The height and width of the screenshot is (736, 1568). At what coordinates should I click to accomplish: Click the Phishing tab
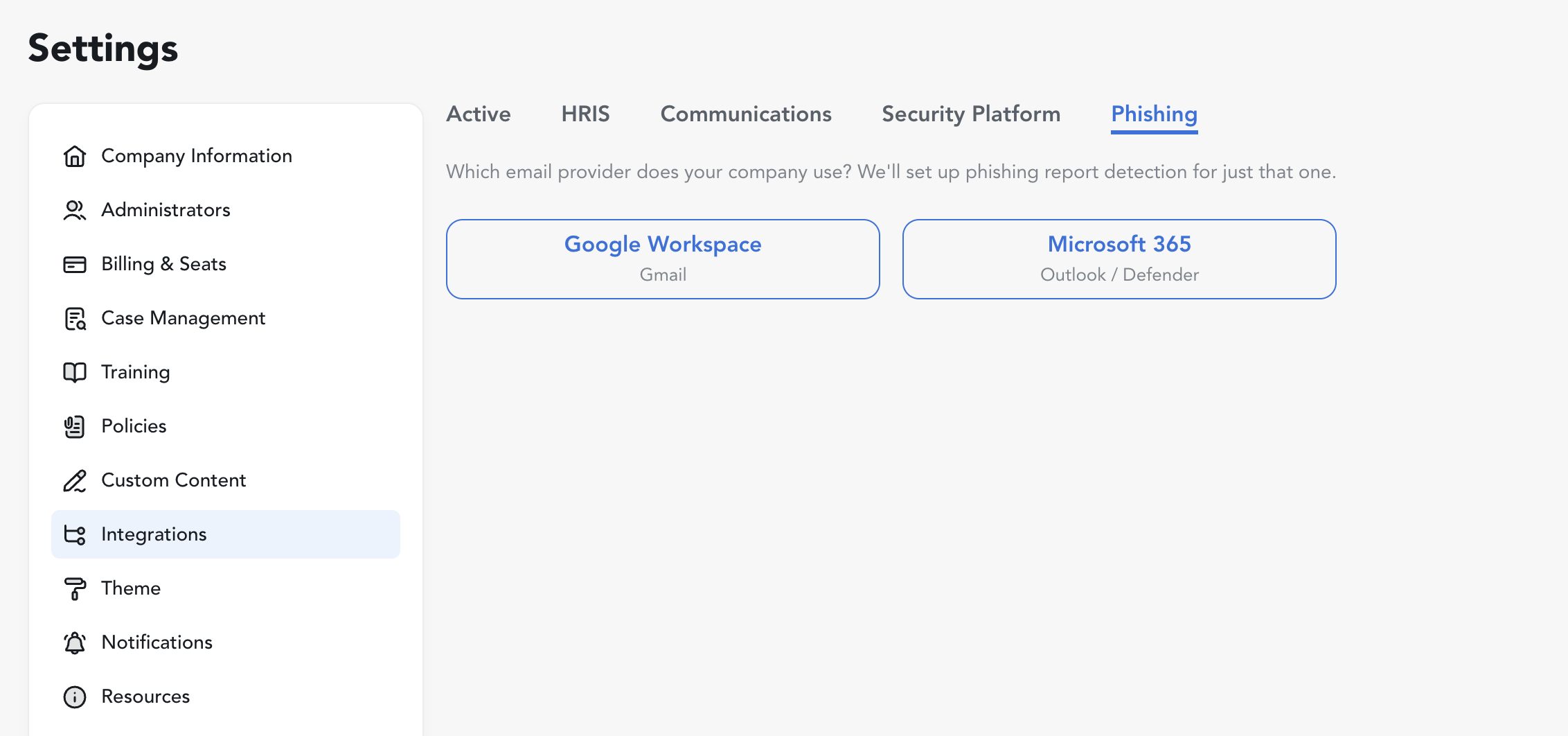point(1155,114)
